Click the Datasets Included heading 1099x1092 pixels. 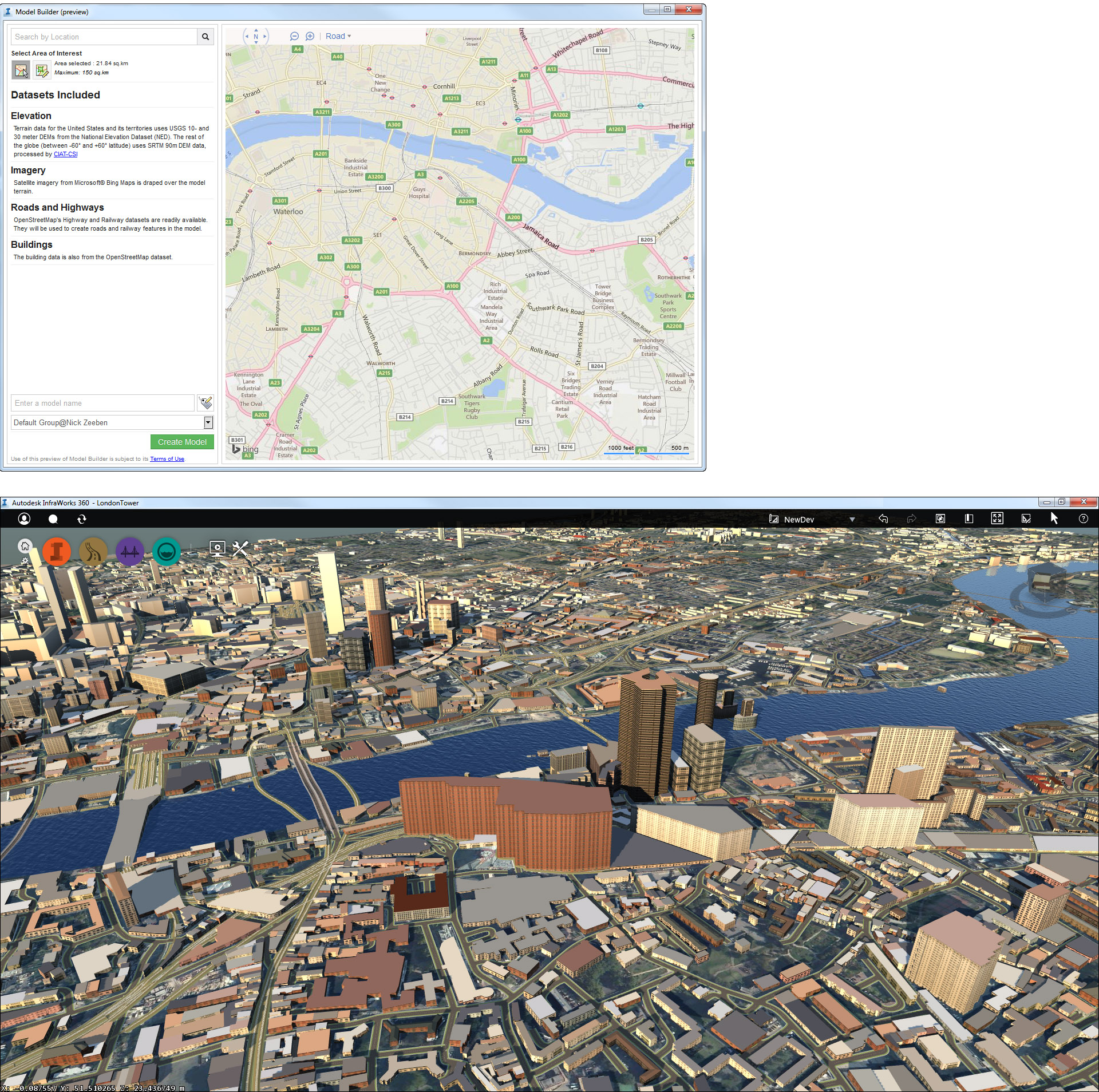56,95
